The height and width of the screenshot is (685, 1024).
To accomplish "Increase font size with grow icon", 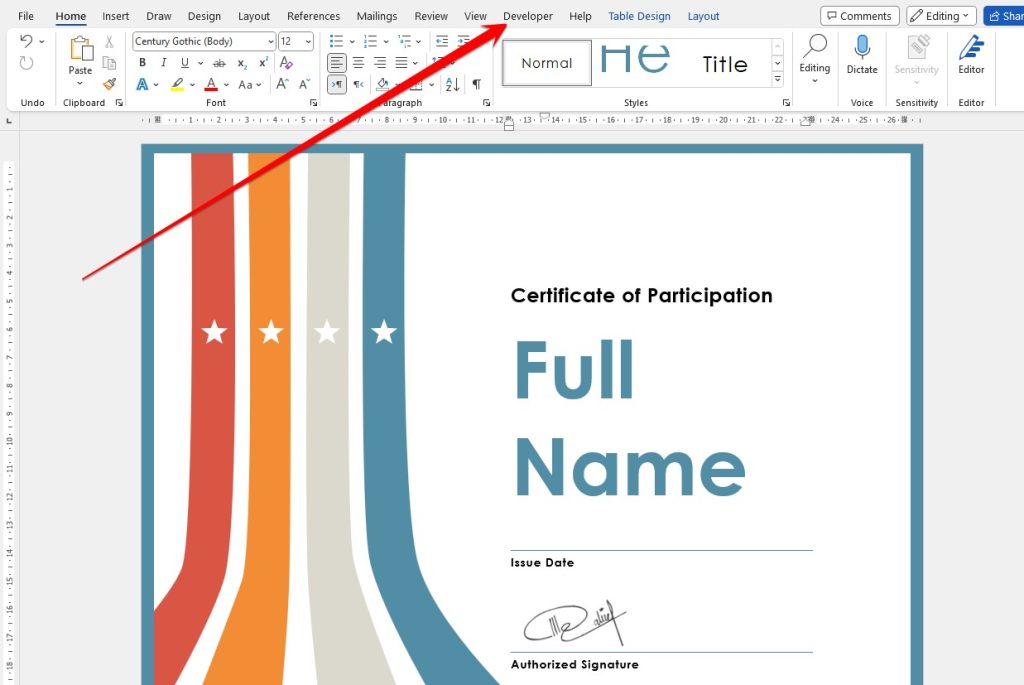I will tap(282, 84).
